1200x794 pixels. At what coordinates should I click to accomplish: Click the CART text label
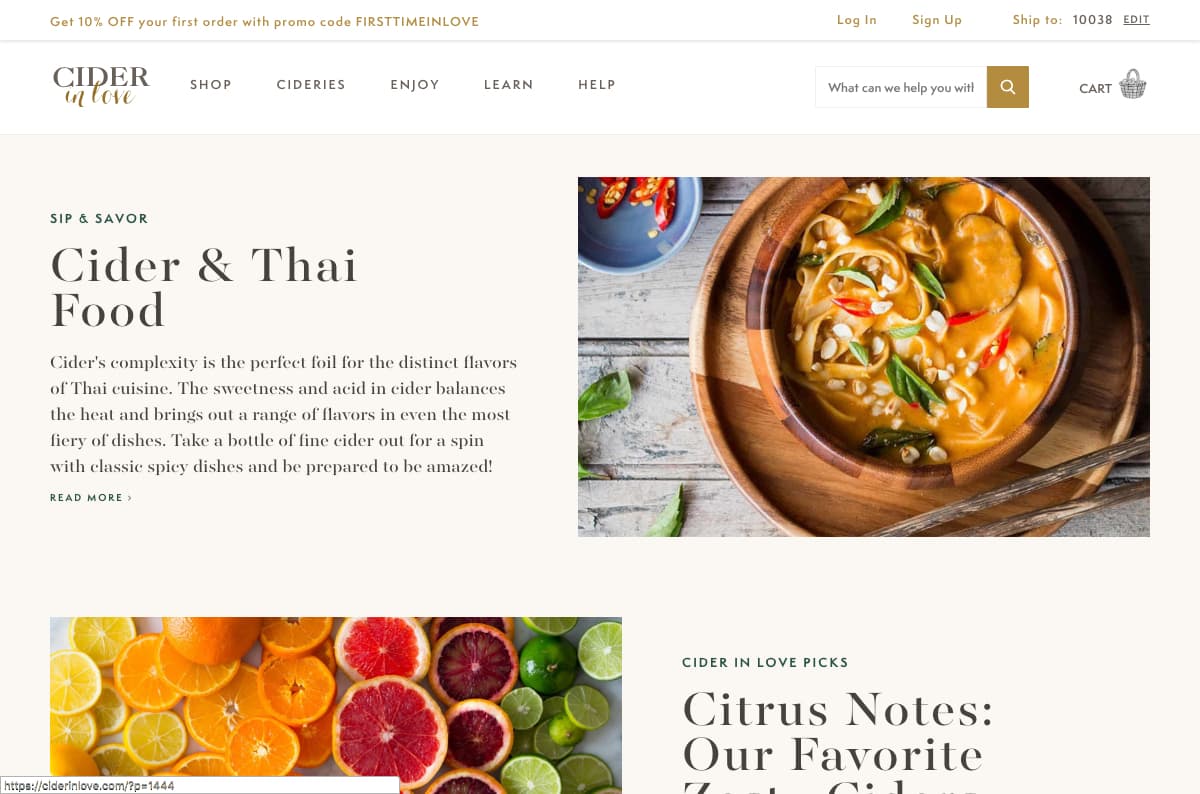coord(1095,88)
